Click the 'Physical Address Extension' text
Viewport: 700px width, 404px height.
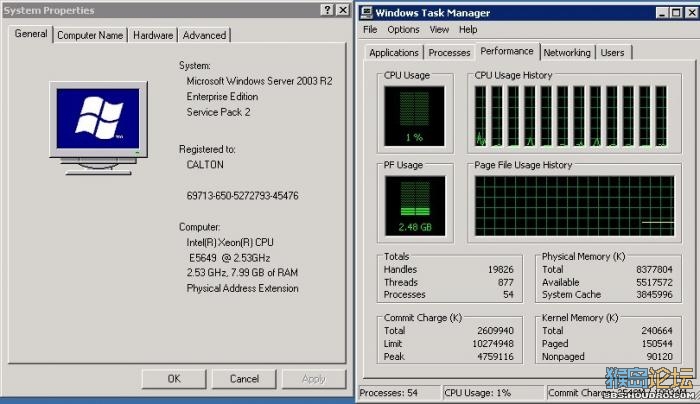242,288
